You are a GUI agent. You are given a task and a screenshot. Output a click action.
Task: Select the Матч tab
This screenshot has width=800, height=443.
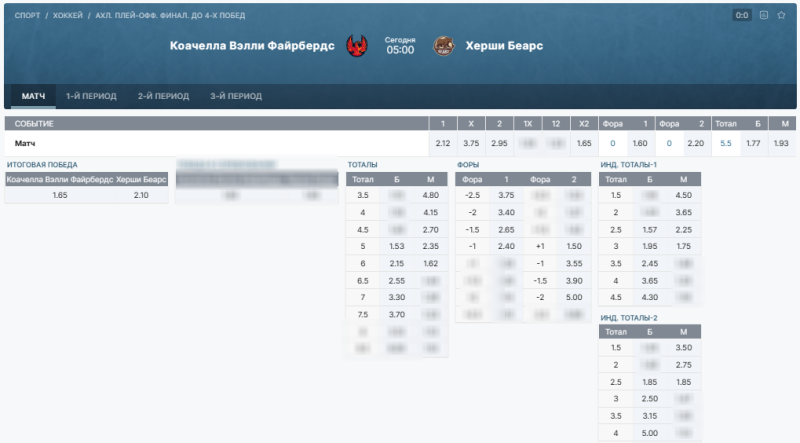pyautogui.click(x=34, y=96)
